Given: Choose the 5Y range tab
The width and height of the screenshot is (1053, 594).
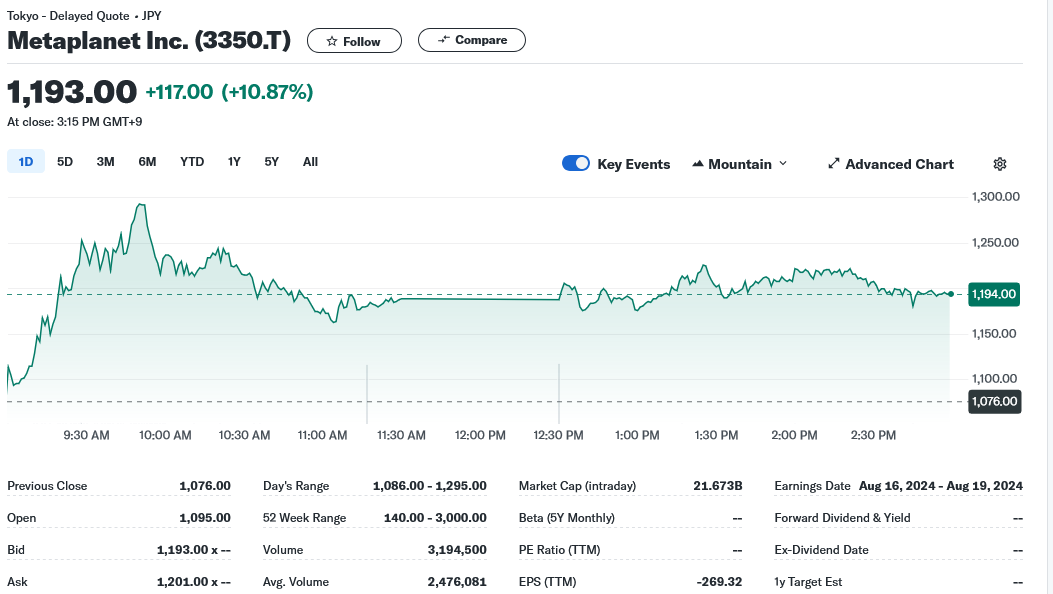Looking at the screenshot, I should click(x=271, y=162).
